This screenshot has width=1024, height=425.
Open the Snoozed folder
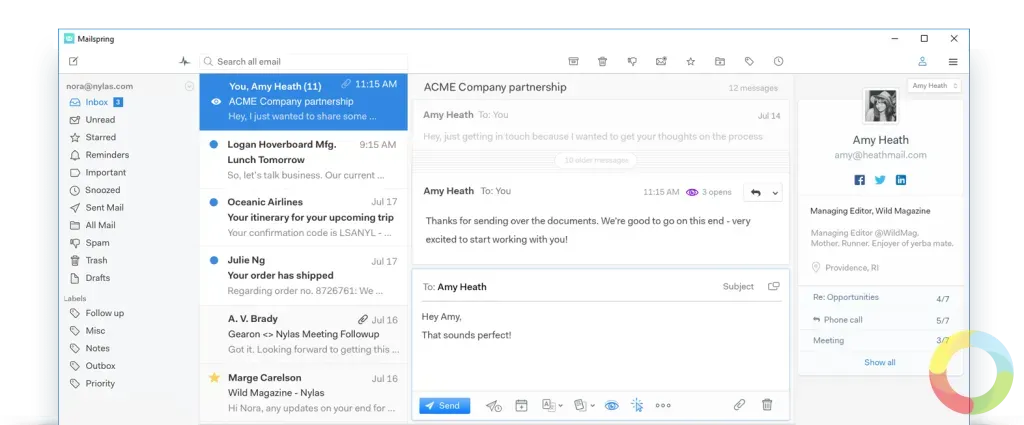click(x=95, y=190)
